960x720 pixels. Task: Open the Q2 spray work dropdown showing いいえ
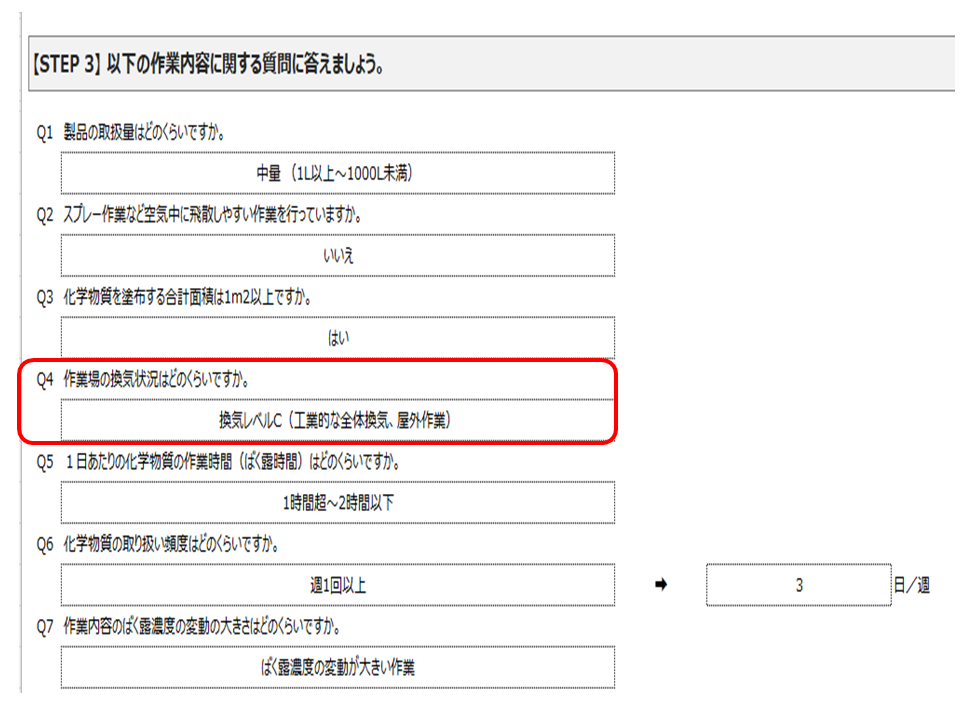(x=337, y=255)
